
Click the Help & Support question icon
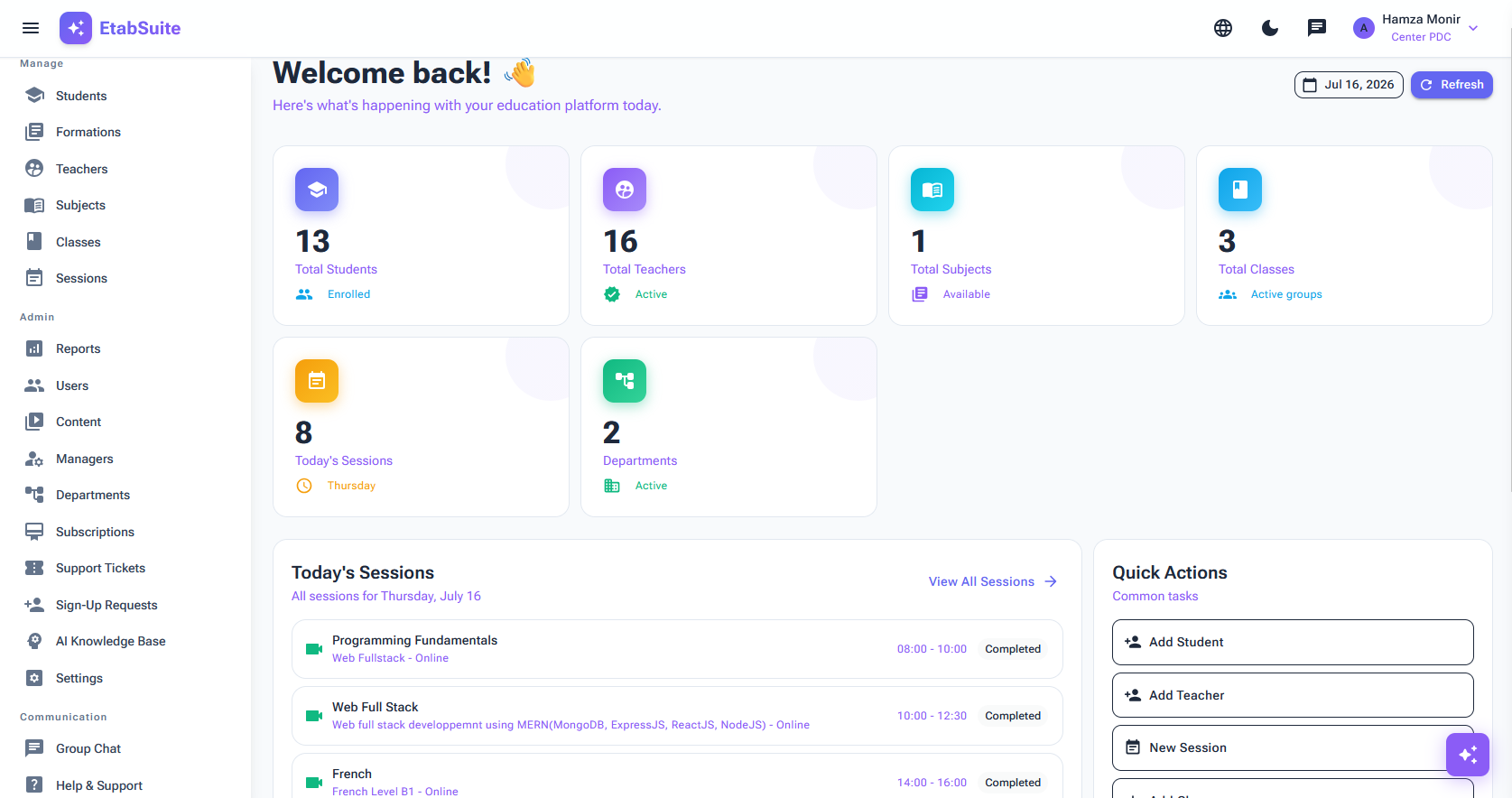coord(34,785)
